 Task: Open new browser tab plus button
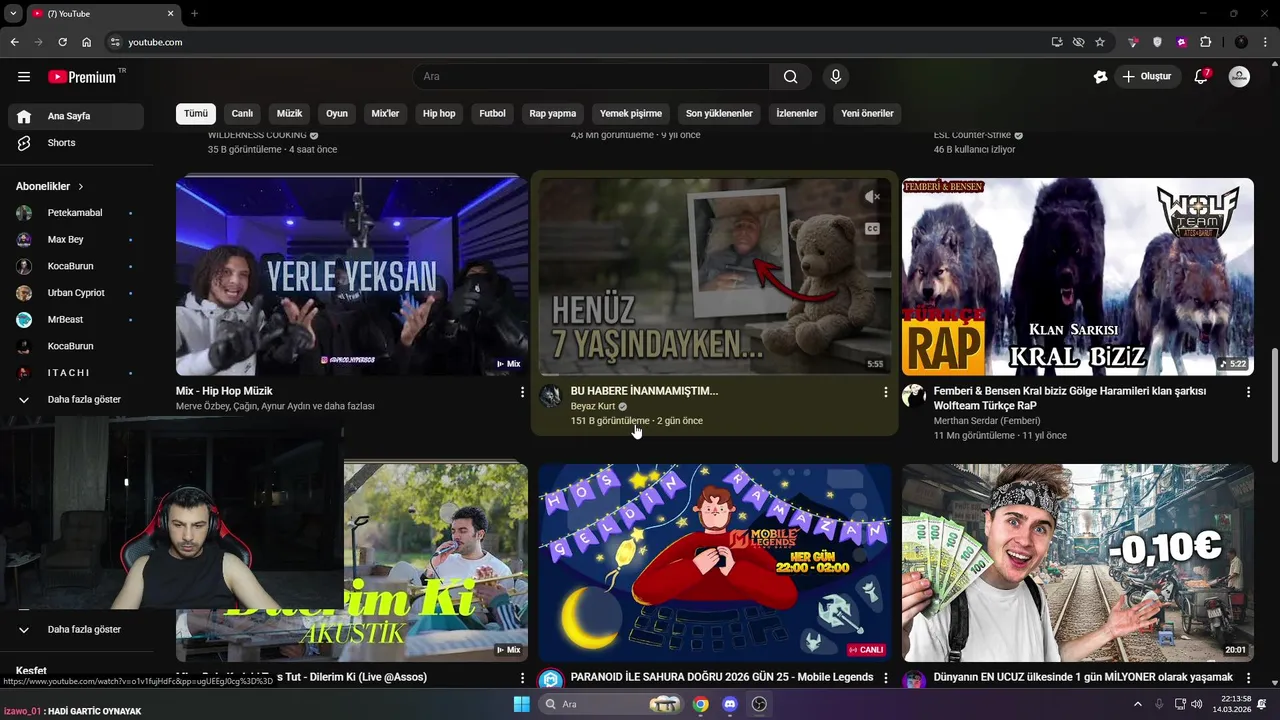tap(195, 13)
